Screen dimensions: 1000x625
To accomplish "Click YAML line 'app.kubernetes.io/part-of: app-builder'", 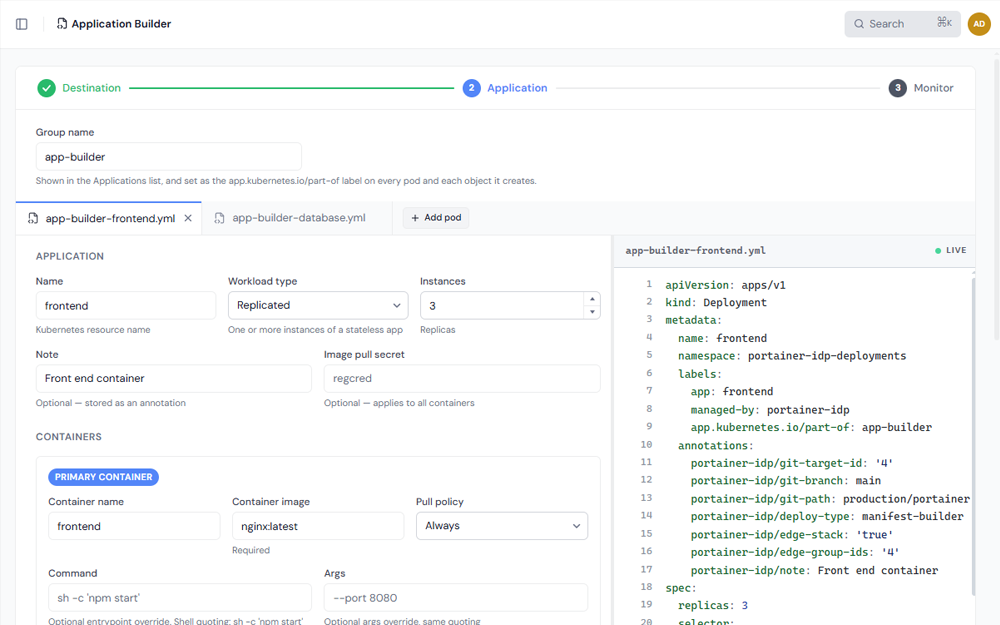I will (x=811, y=427).
